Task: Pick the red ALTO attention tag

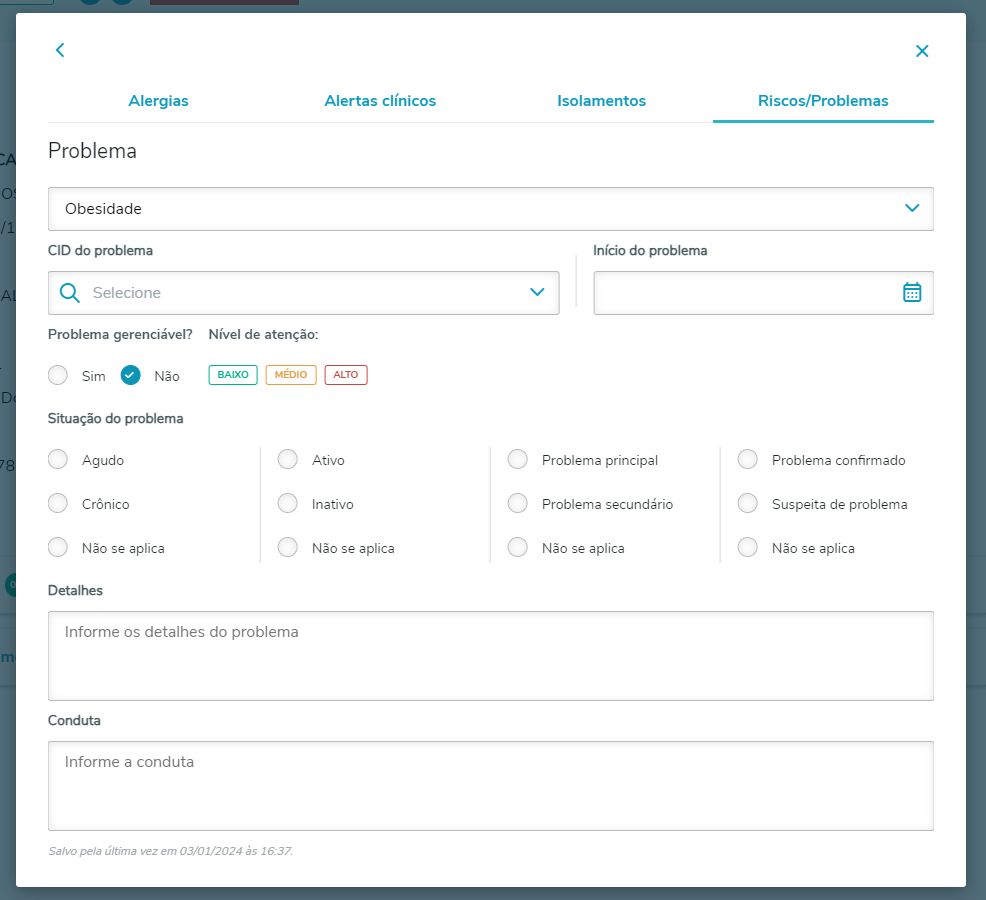Action: [x=346, y=375]
